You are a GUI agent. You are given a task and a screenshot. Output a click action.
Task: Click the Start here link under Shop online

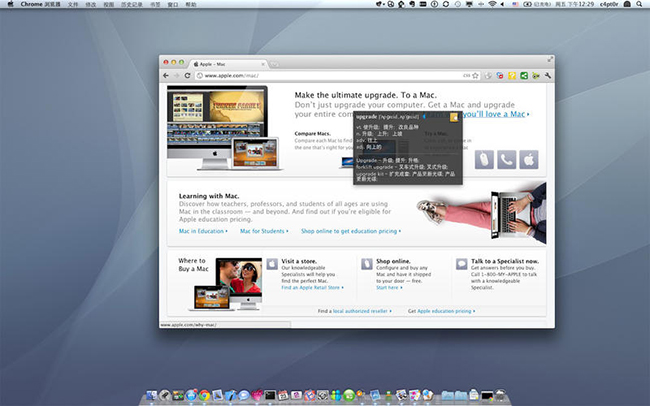[x=389, y=287]
